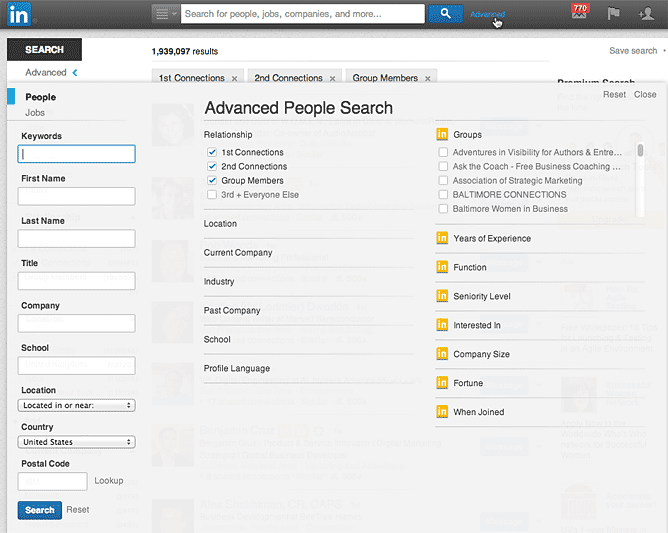Select the People search type

coord(40,97)
